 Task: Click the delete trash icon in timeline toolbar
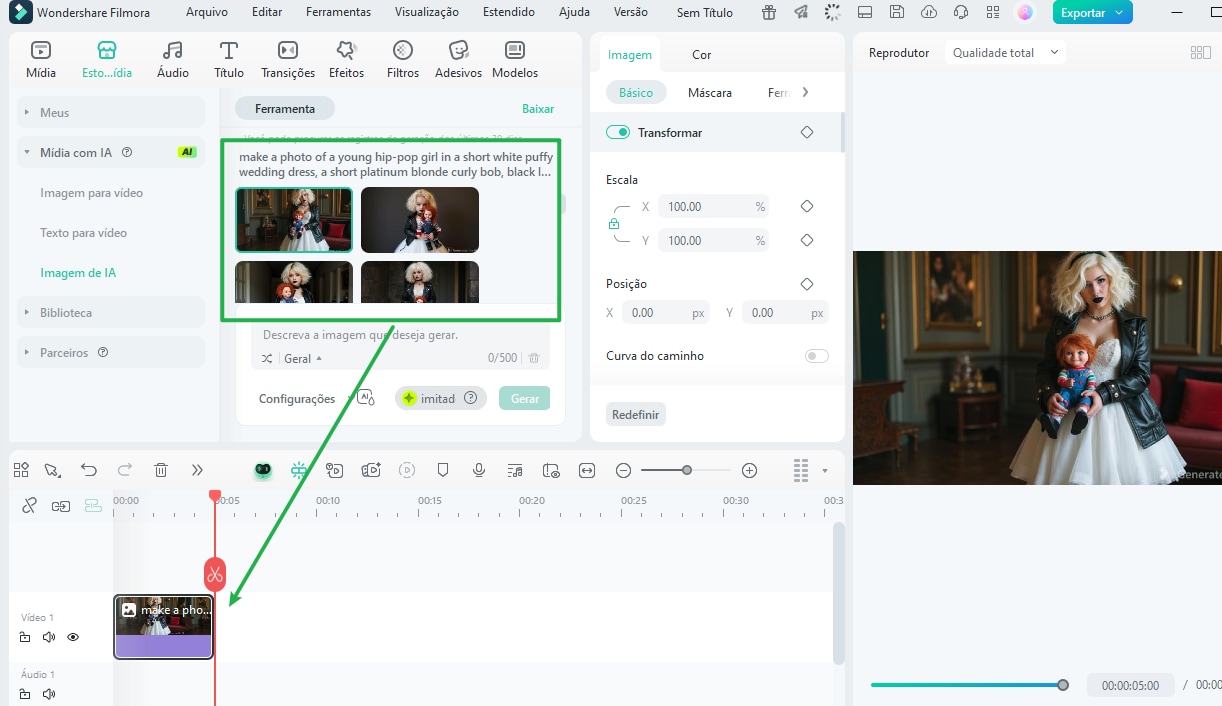pyautogui.click(x=161, y=470)
